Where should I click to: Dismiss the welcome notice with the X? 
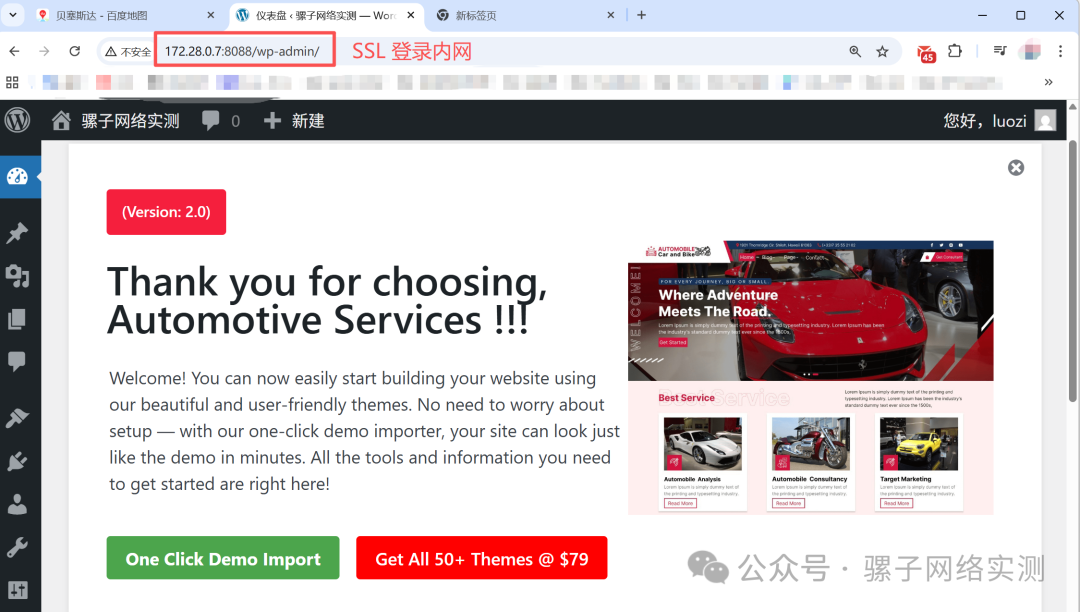coord(1016,168)
